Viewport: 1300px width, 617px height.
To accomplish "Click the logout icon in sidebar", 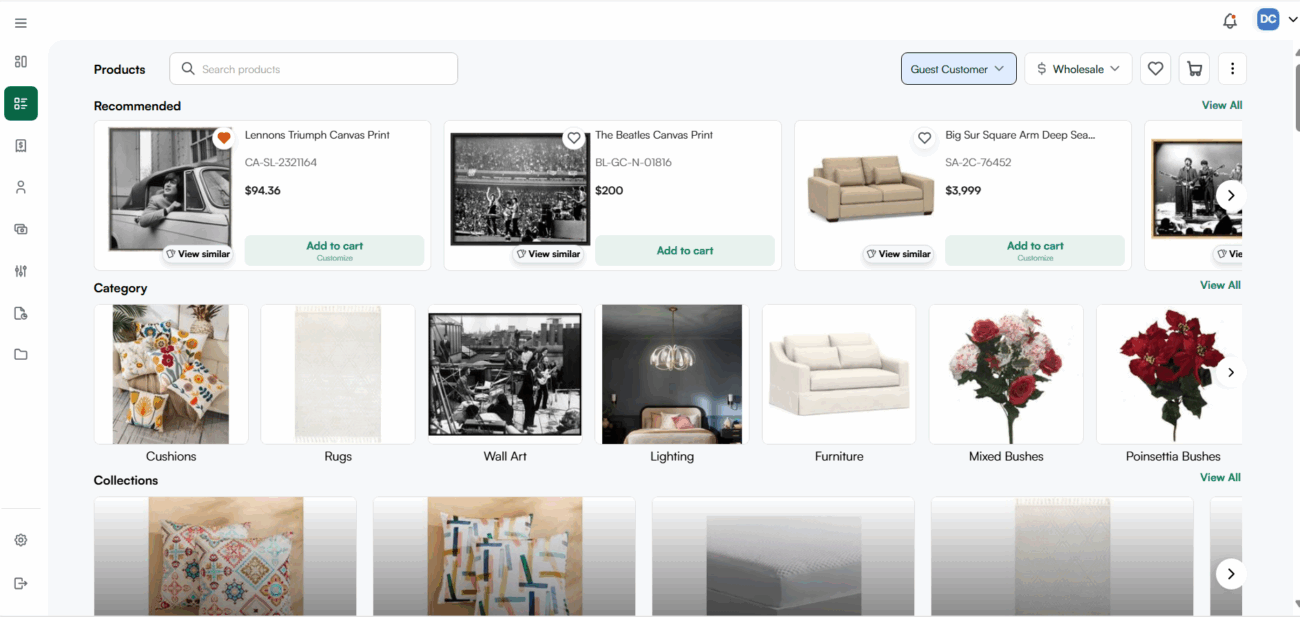I will pyautogui.click(x=21, y=583).
